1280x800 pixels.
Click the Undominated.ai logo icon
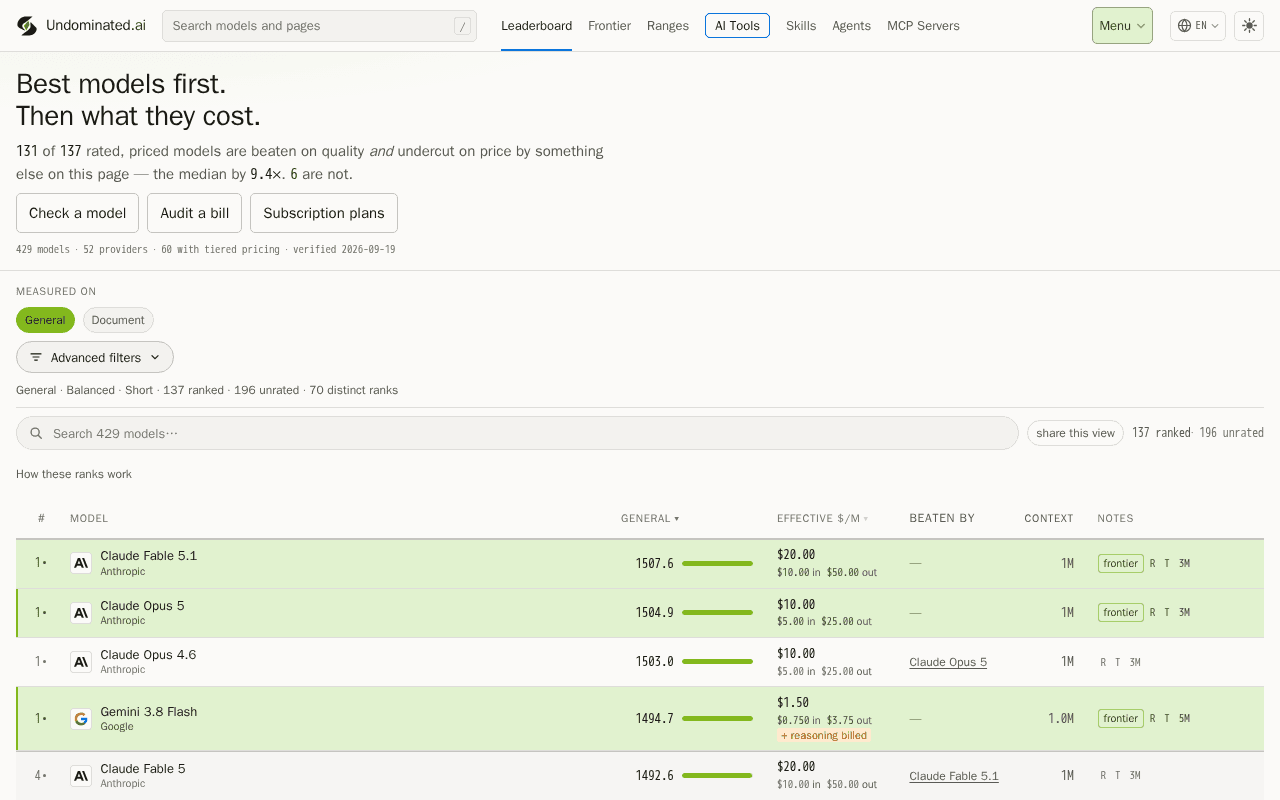[x=27, y=26]
